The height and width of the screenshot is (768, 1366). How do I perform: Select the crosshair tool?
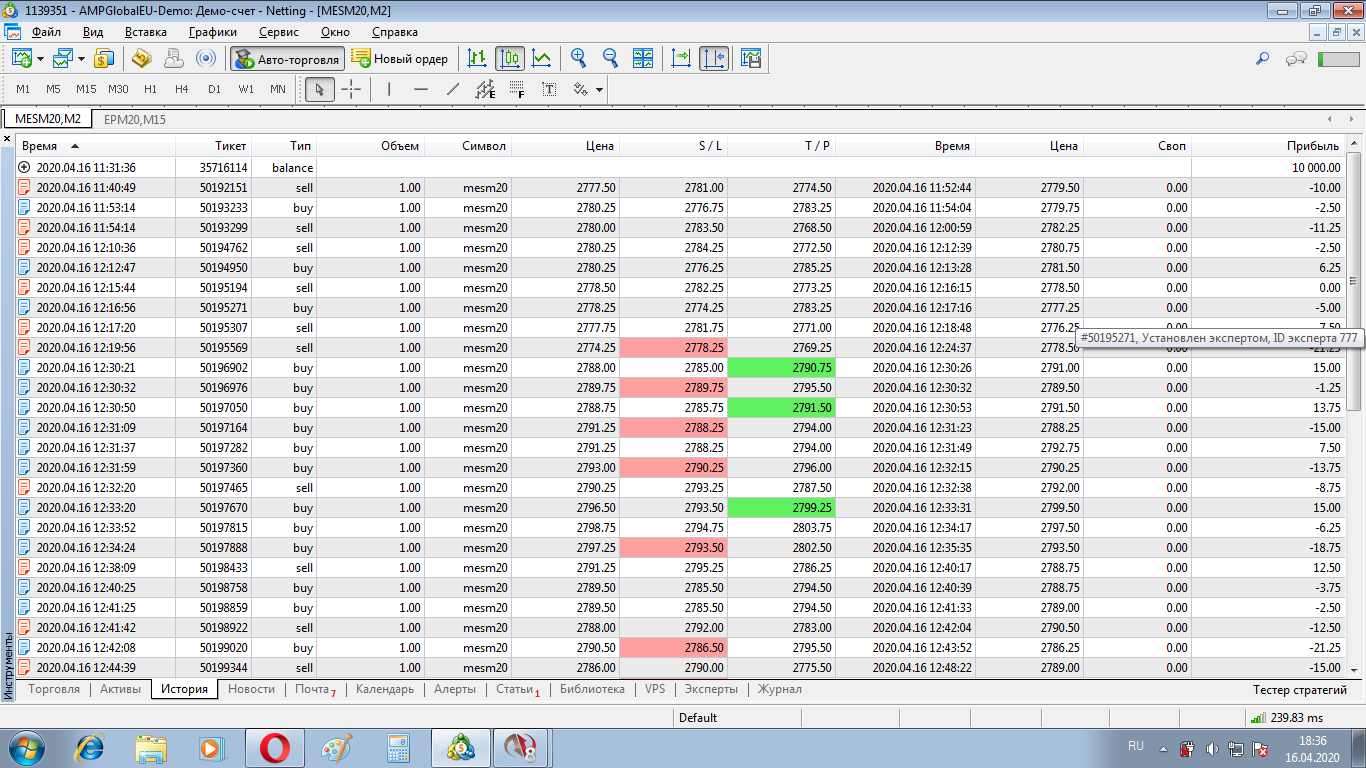(x=351, y=90)
